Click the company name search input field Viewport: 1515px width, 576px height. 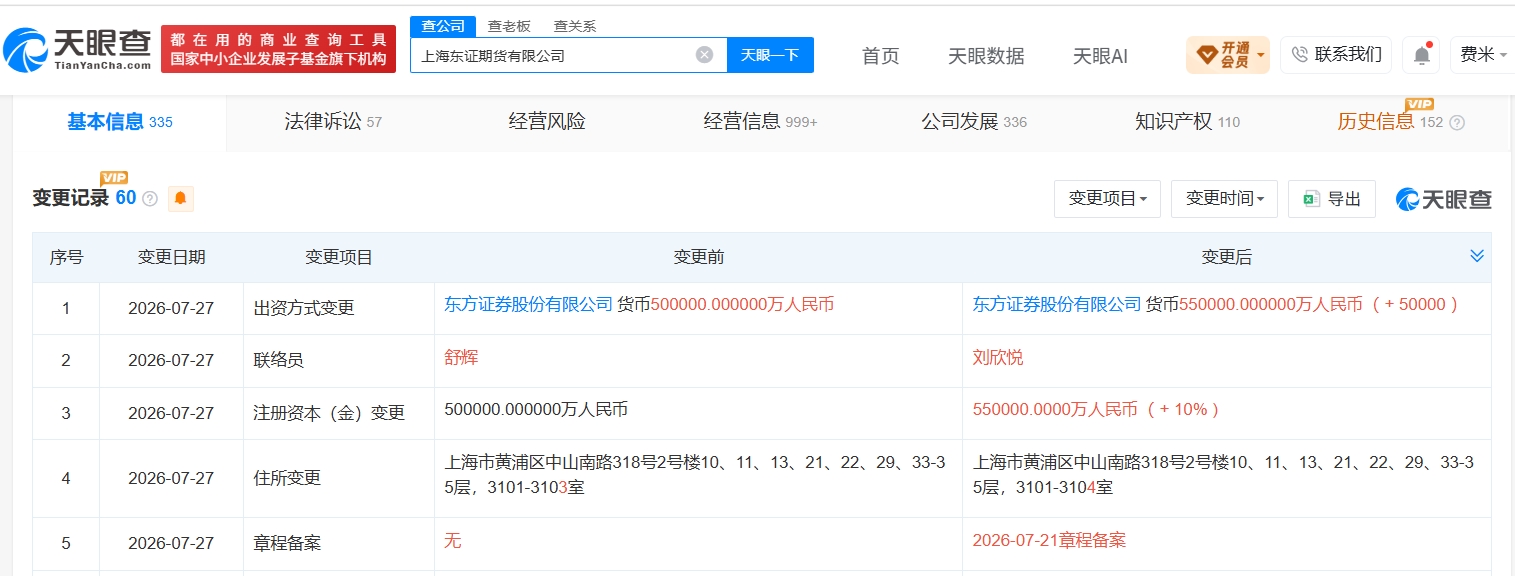tap(554, 55)
